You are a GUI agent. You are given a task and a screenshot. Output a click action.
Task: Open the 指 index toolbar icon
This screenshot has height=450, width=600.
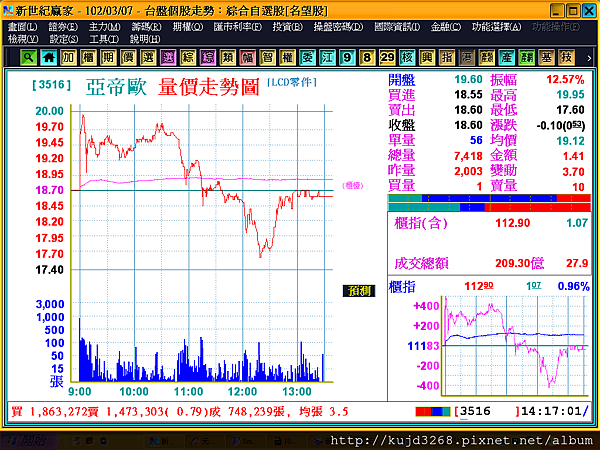click(x=447, y=58)
